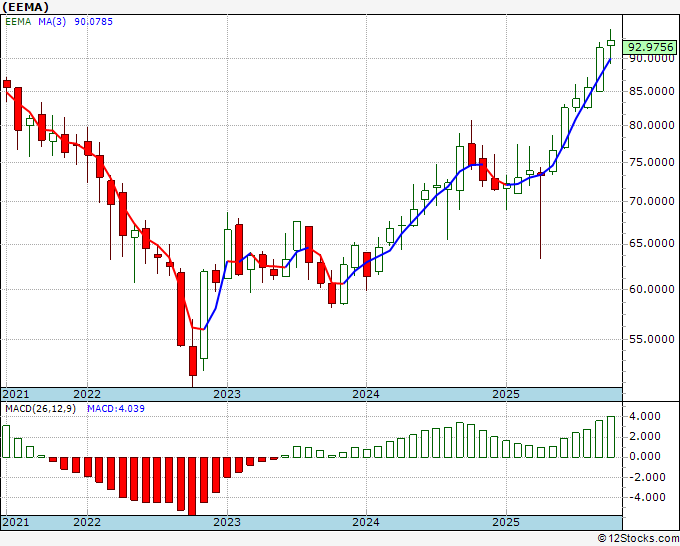The height and width of the screenshot is (546, 680).
Task: Click 2023 on the price chart timeline
Action: [227, 394]
